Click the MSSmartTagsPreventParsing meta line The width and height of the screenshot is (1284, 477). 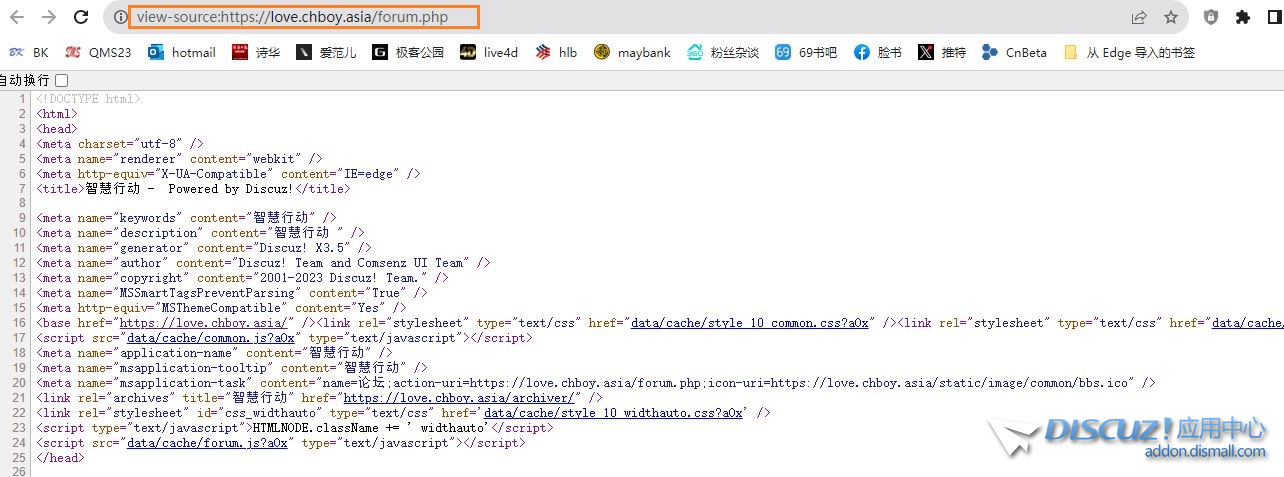click(232, 293)
